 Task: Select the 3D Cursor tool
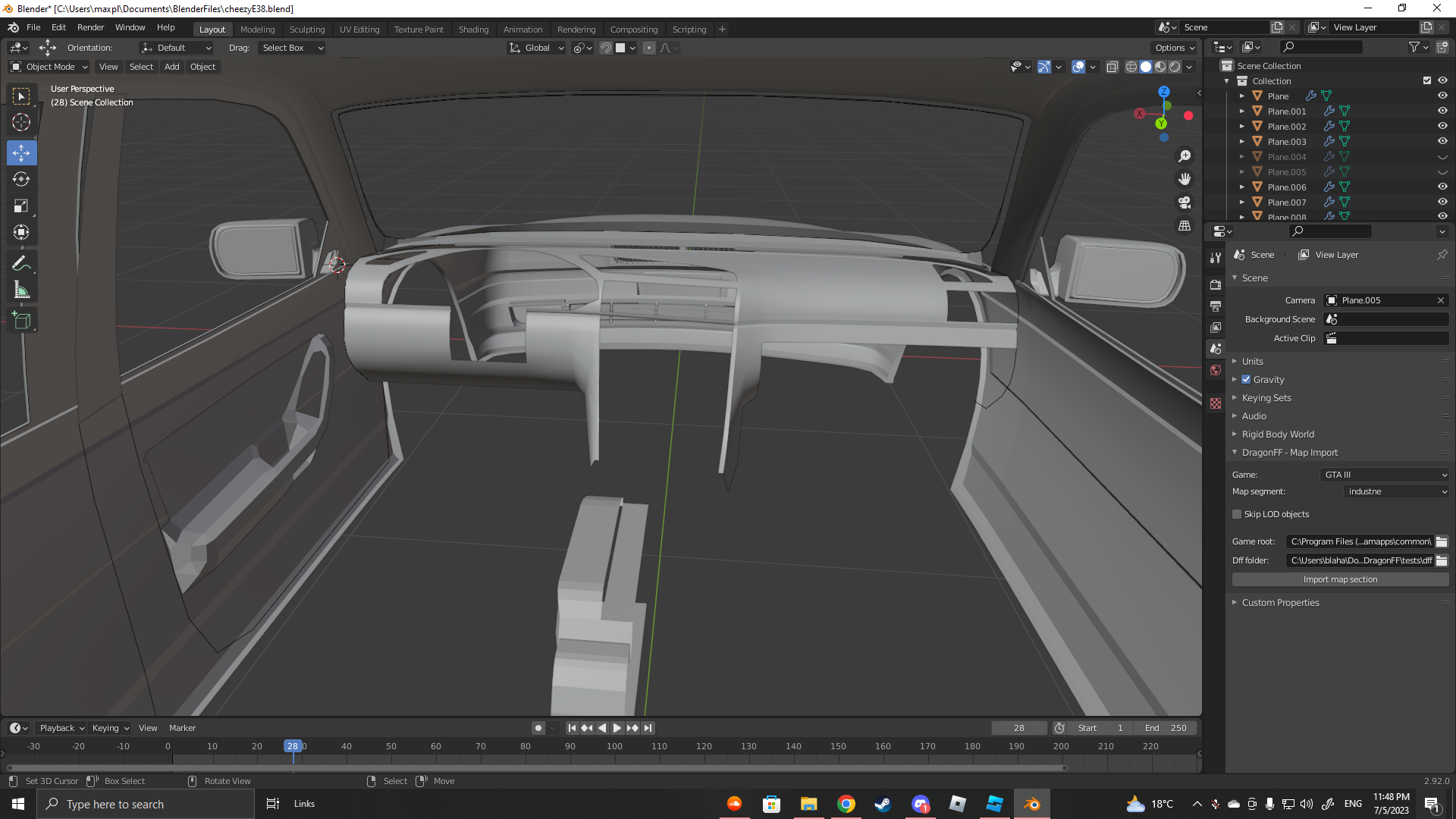(x=21, y=122)
